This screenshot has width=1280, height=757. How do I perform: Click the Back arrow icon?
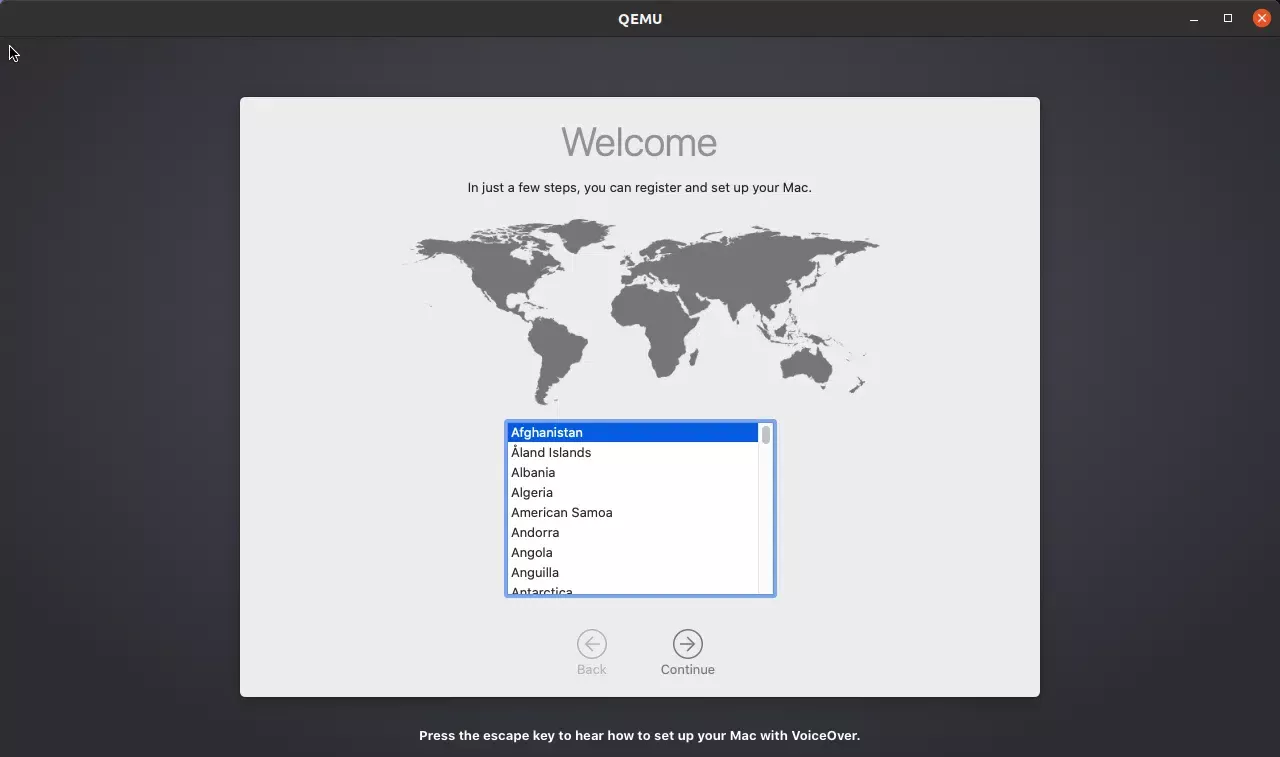[x=592, y=644]
